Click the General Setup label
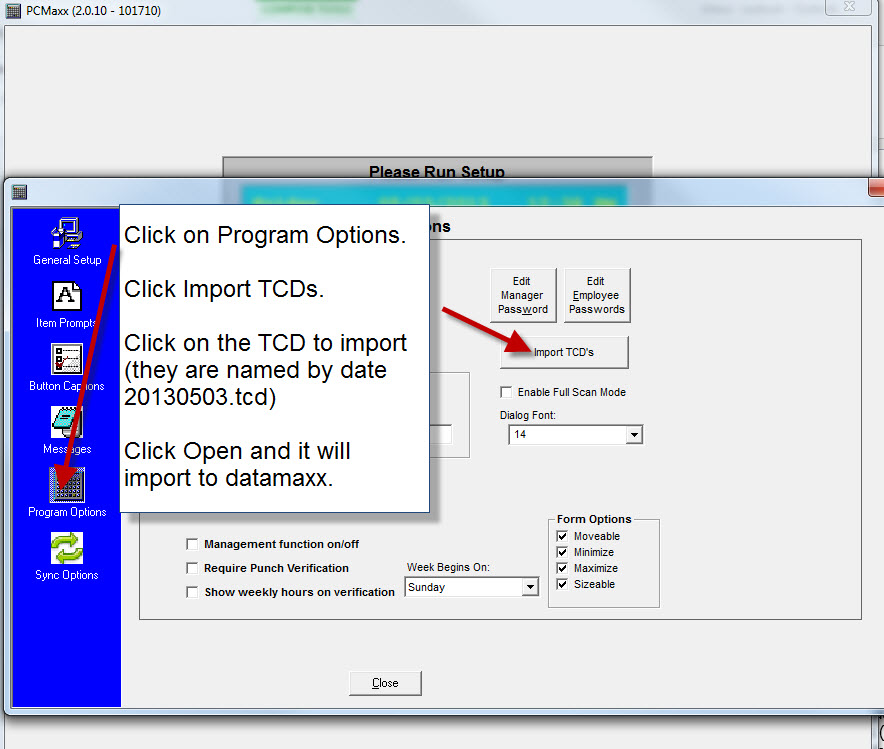This screenshot has width=884, height=749. (x=67, y=260)
